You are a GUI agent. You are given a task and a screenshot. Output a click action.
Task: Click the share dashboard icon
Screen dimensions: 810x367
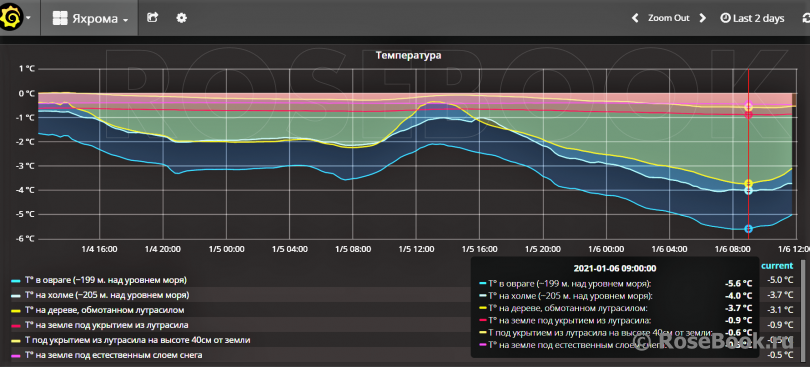pos(152,18)
